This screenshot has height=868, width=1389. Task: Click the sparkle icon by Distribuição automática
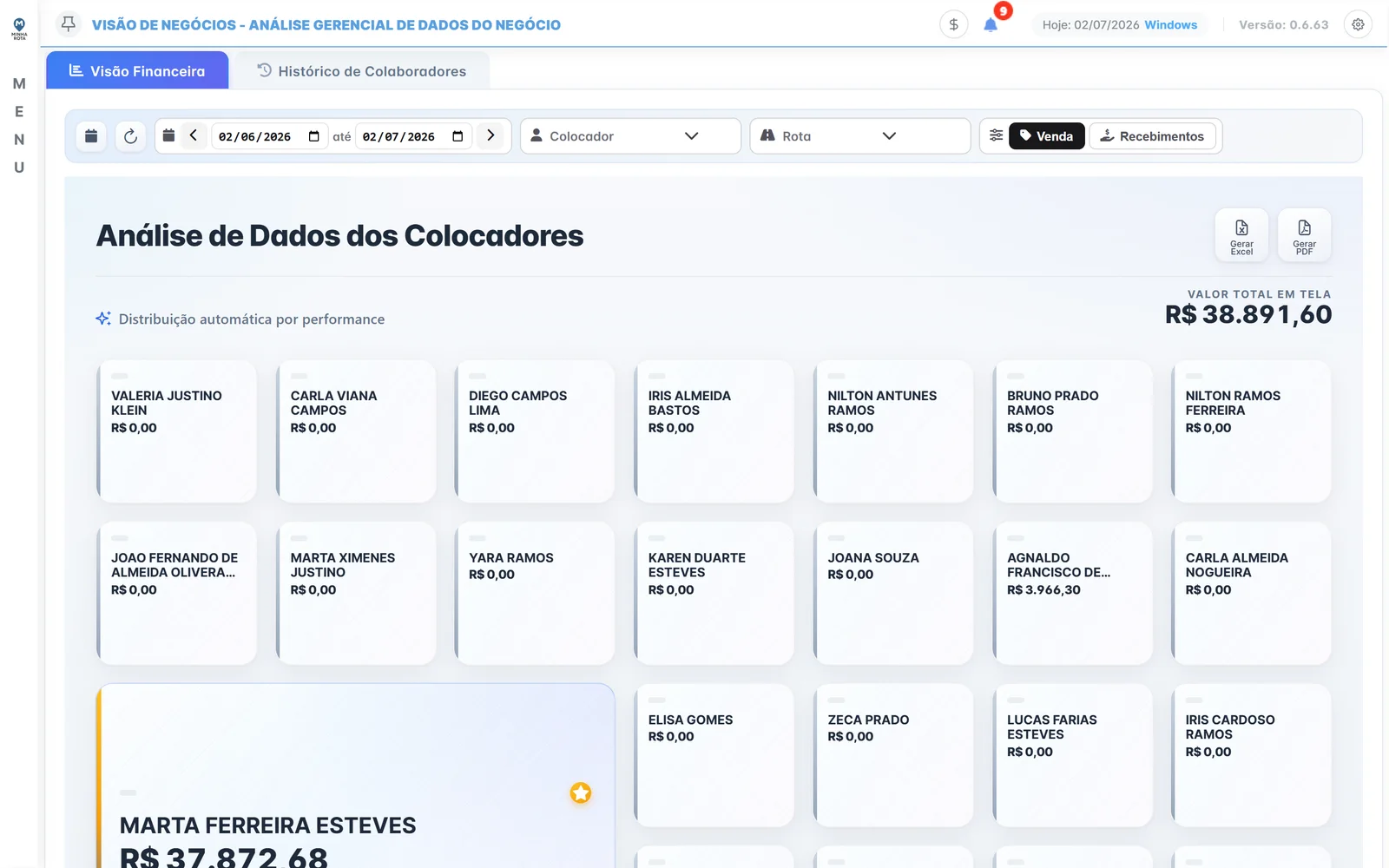[x=103, y=319]
